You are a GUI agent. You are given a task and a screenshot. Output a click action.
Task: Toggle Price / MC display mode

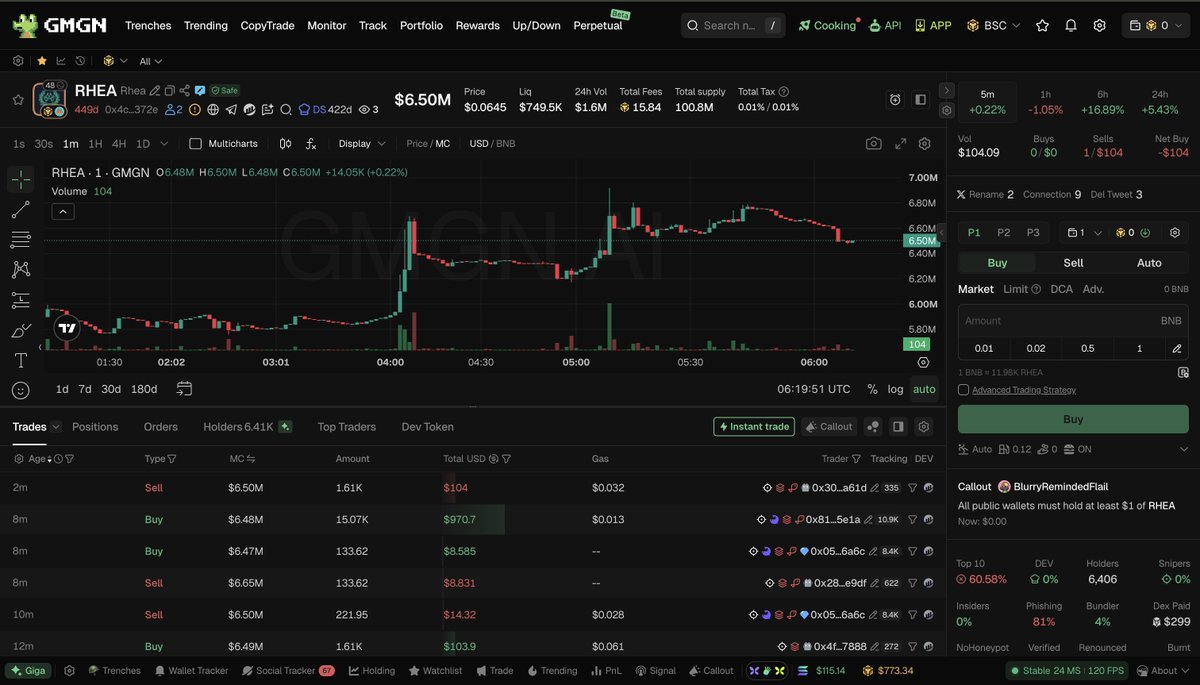pos(428,144)
